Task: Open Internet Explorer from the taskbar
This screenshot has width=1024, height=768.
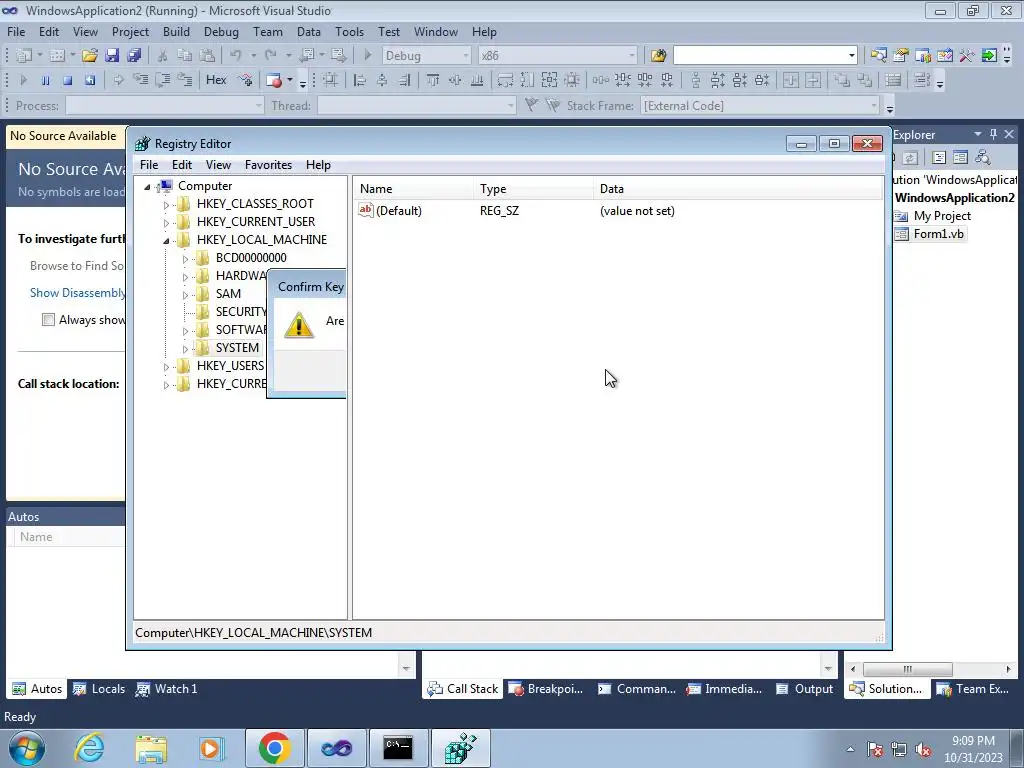Action: click(89, 748)
